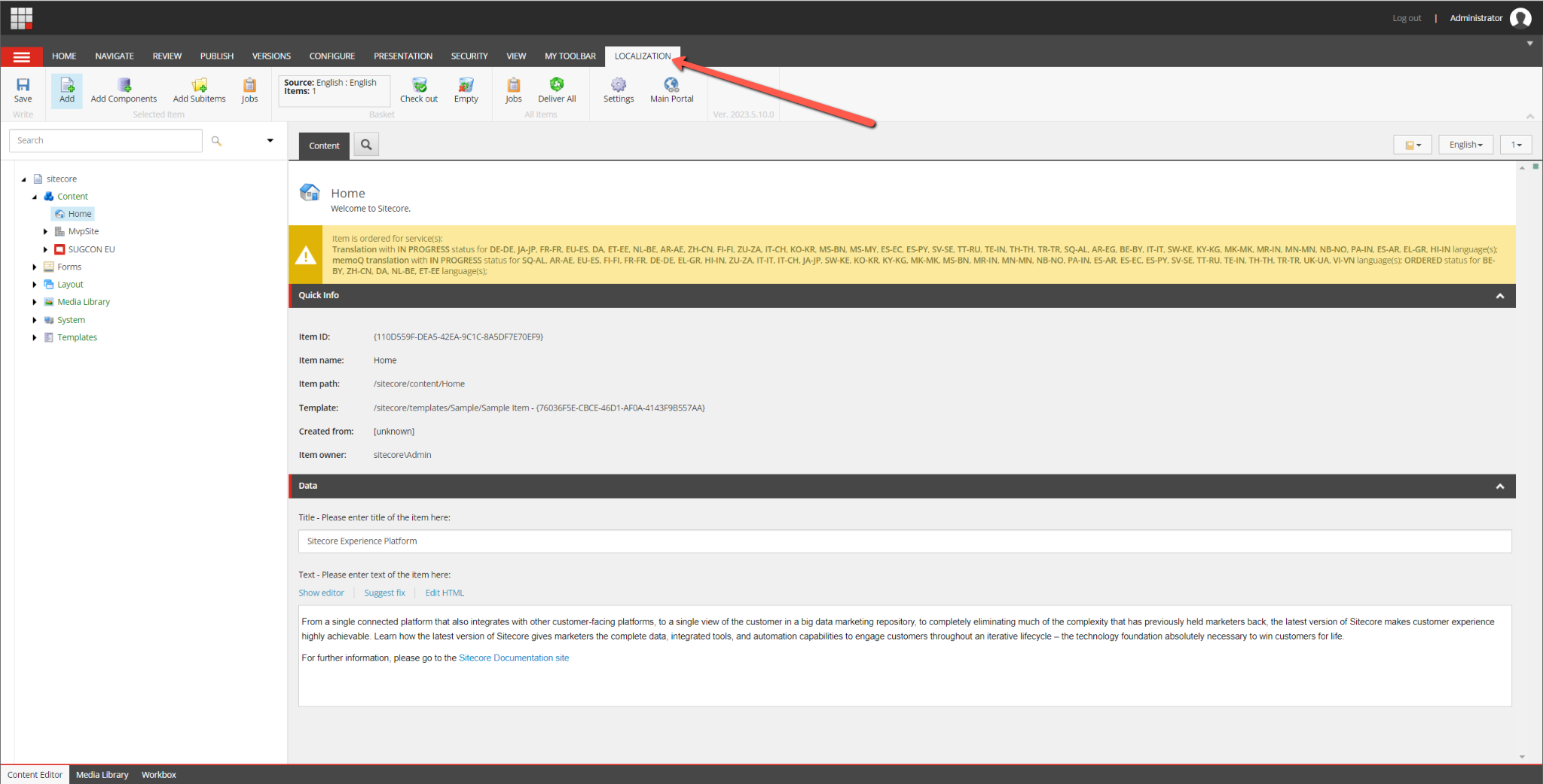This screenshot has width=1543, height=784.
Task: Switch to Media Library bottom tab
Action: pyautogui.click(x=102, y=775)
